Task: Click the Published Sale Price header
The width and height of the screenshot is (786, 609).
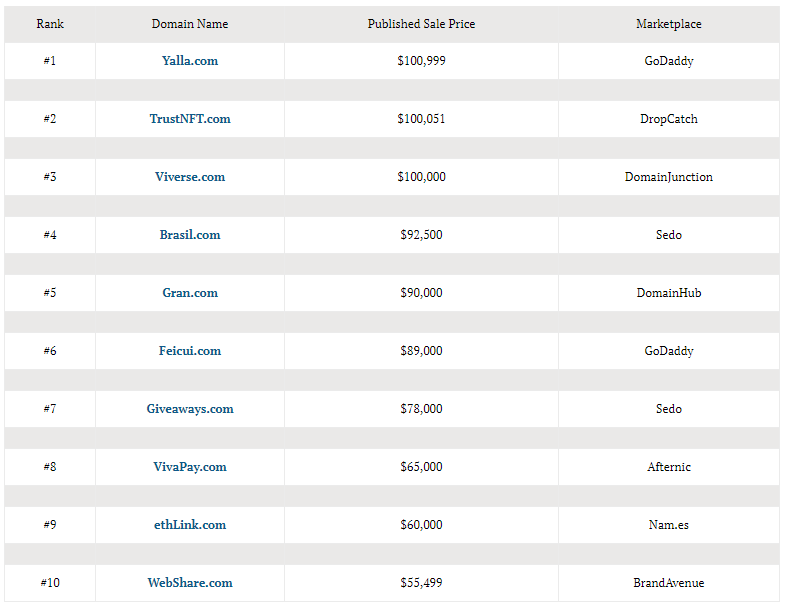Action: coord(421,24)
